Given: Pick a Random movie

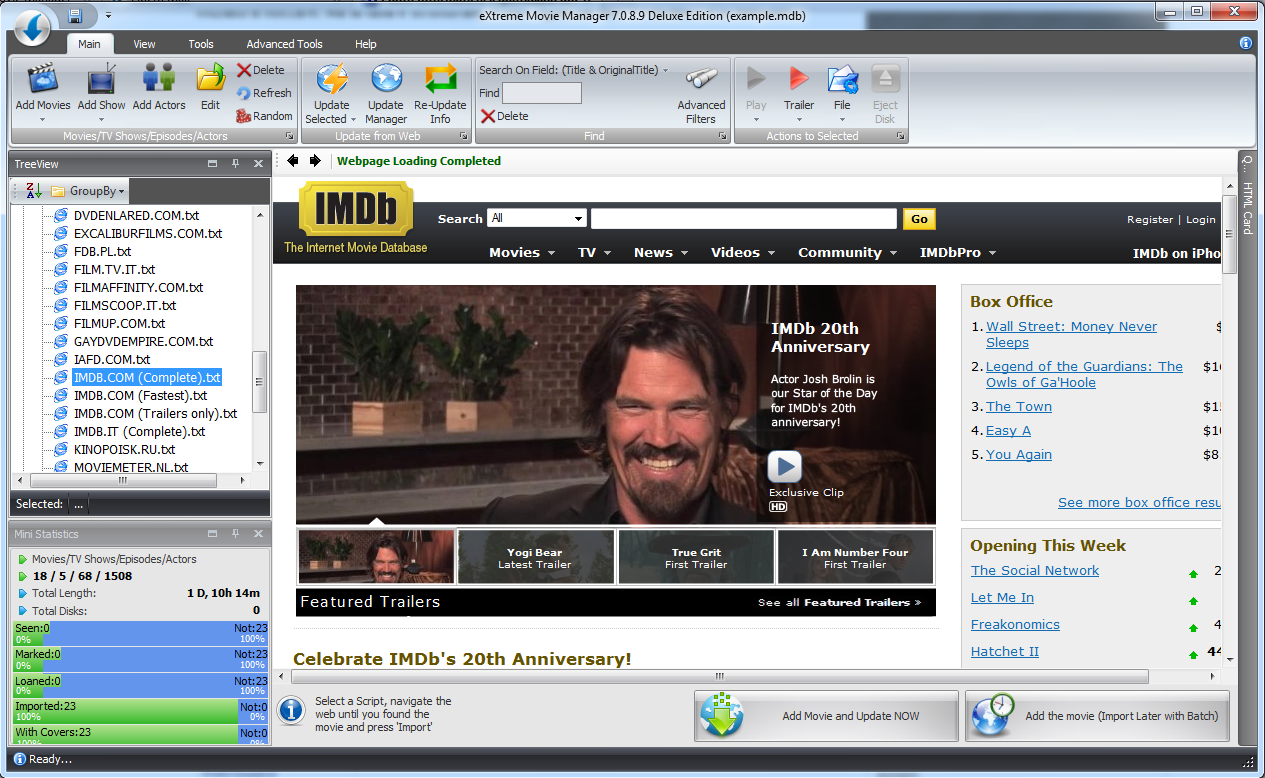Looking at the screenshot, I should point(264,116).
